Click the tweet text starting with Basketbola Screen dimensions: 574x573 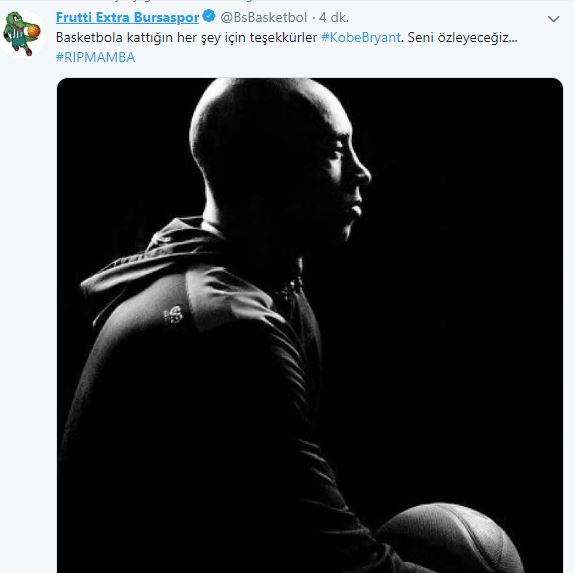pyautogui.click(x=287, y=47)
